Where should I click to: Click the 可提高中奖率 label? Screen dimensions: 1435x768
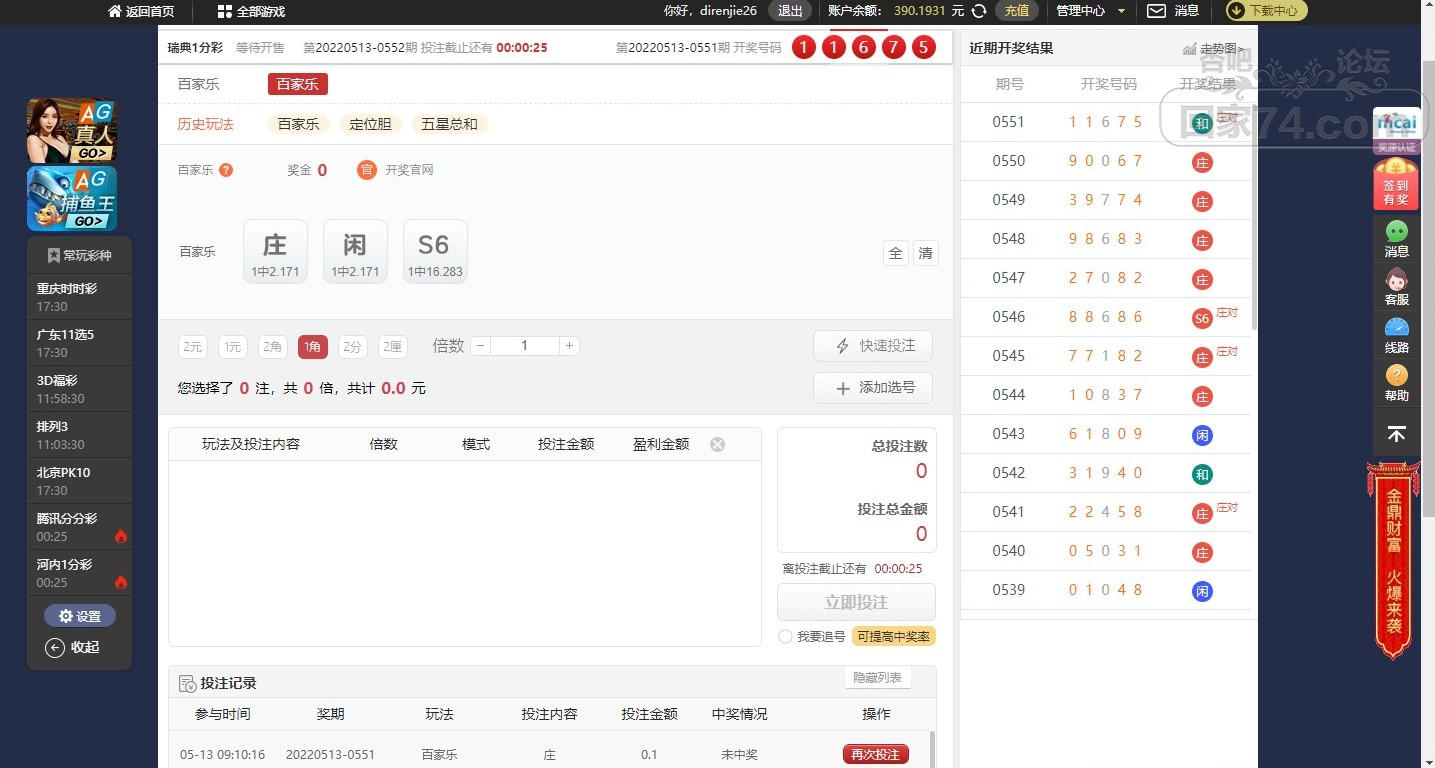point(893,637)
